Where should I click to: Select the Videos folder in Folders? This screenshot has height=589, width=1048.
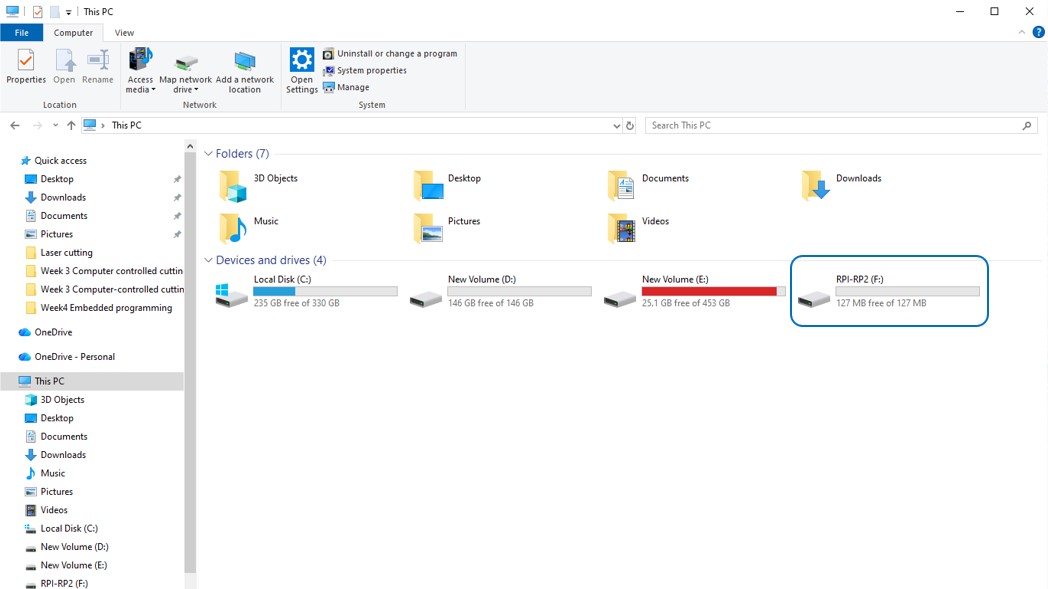[638, 228]
